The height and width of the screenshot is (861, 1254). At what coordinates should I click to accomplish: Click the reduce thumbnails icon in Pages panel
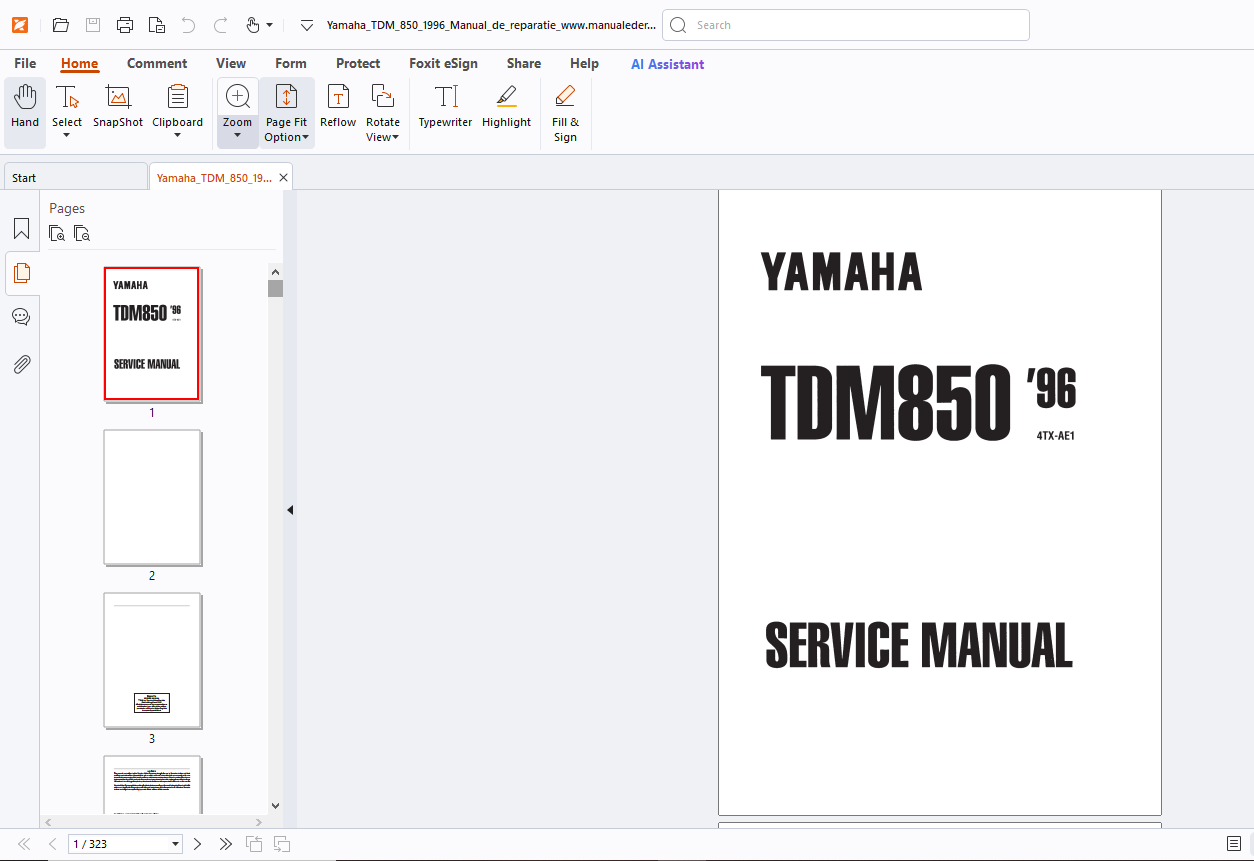click(x=82, y=234)
